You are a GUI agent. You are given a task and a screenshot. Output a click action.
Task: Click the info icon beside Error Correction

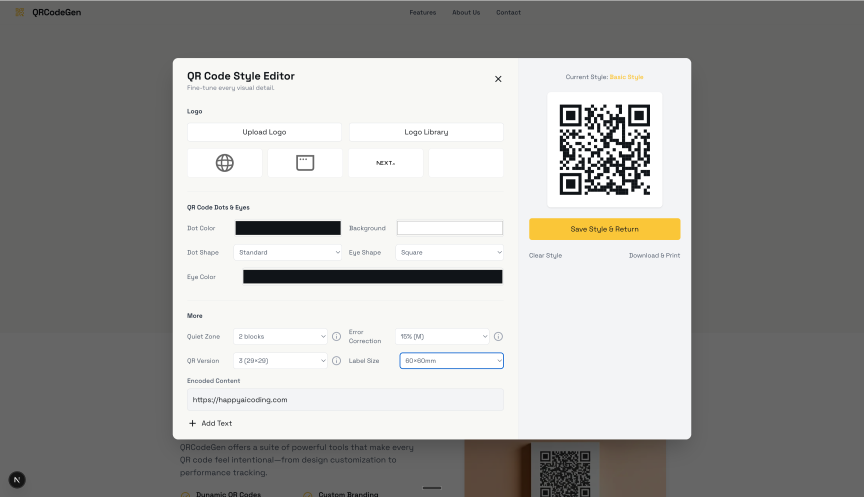(498, 337)
